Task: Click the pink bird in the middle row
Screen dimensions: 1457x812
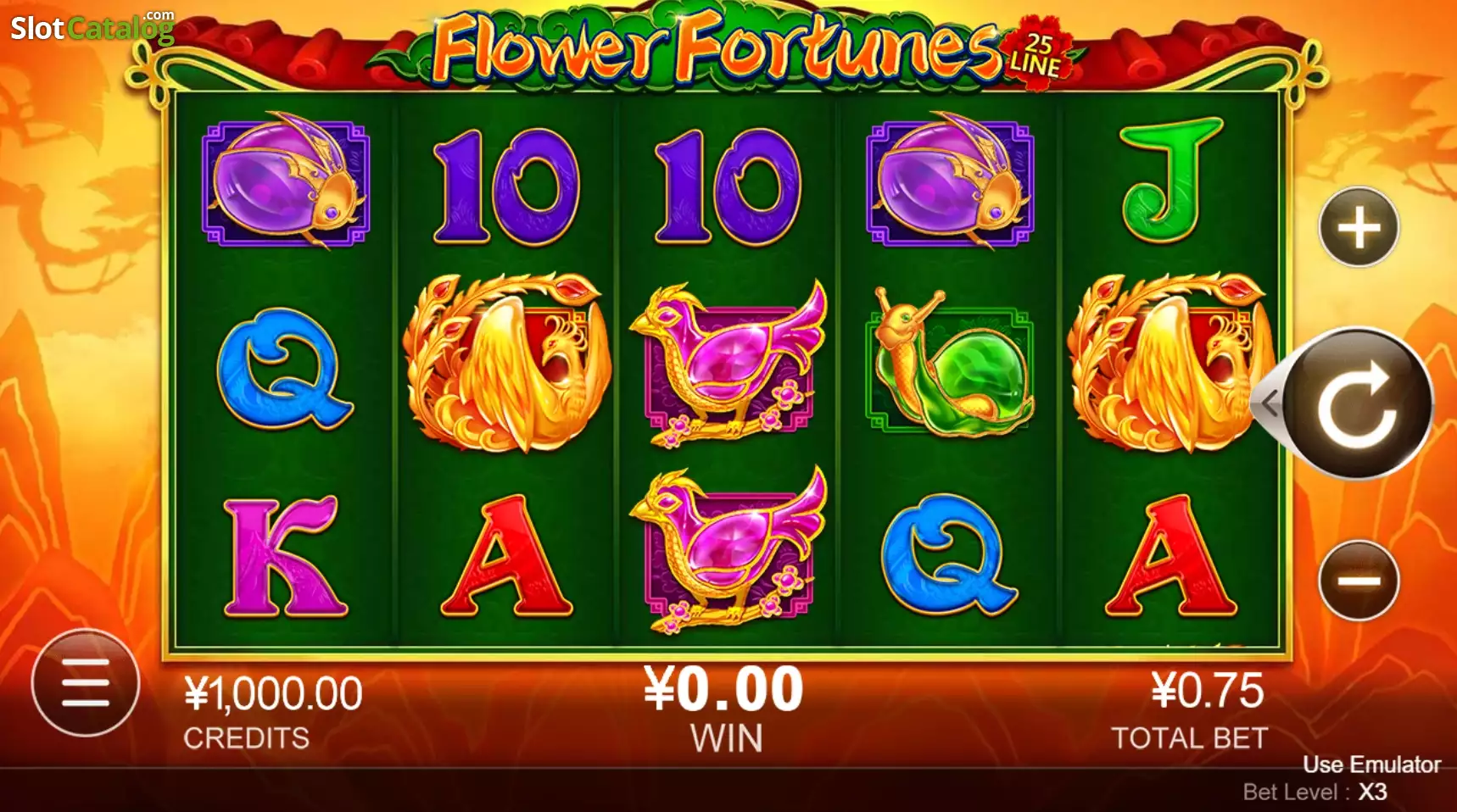Action: point(728,363)
